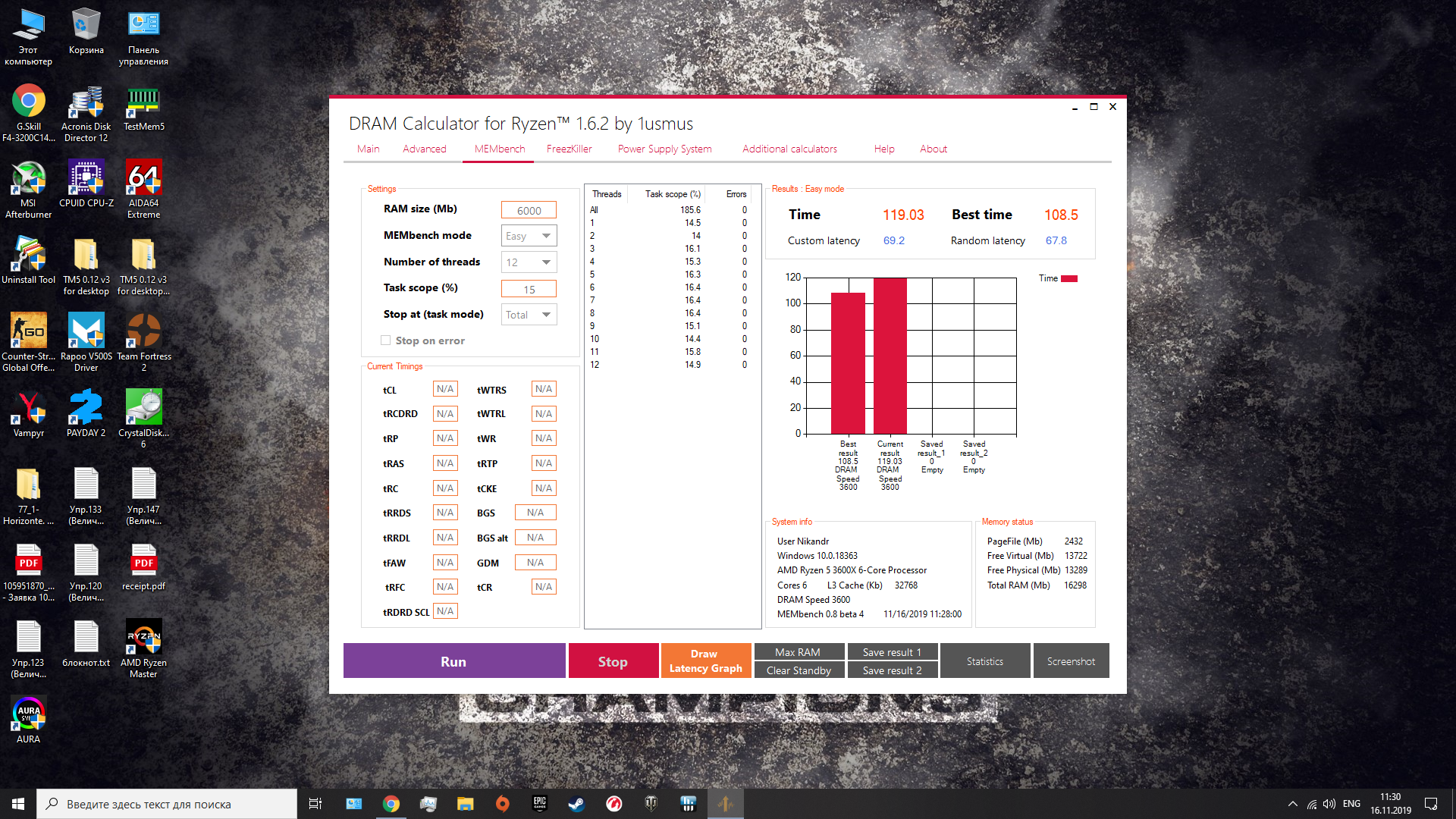Click the RAM size input field
Screen dimensions: 1456x819
click(x=529, y=210)
